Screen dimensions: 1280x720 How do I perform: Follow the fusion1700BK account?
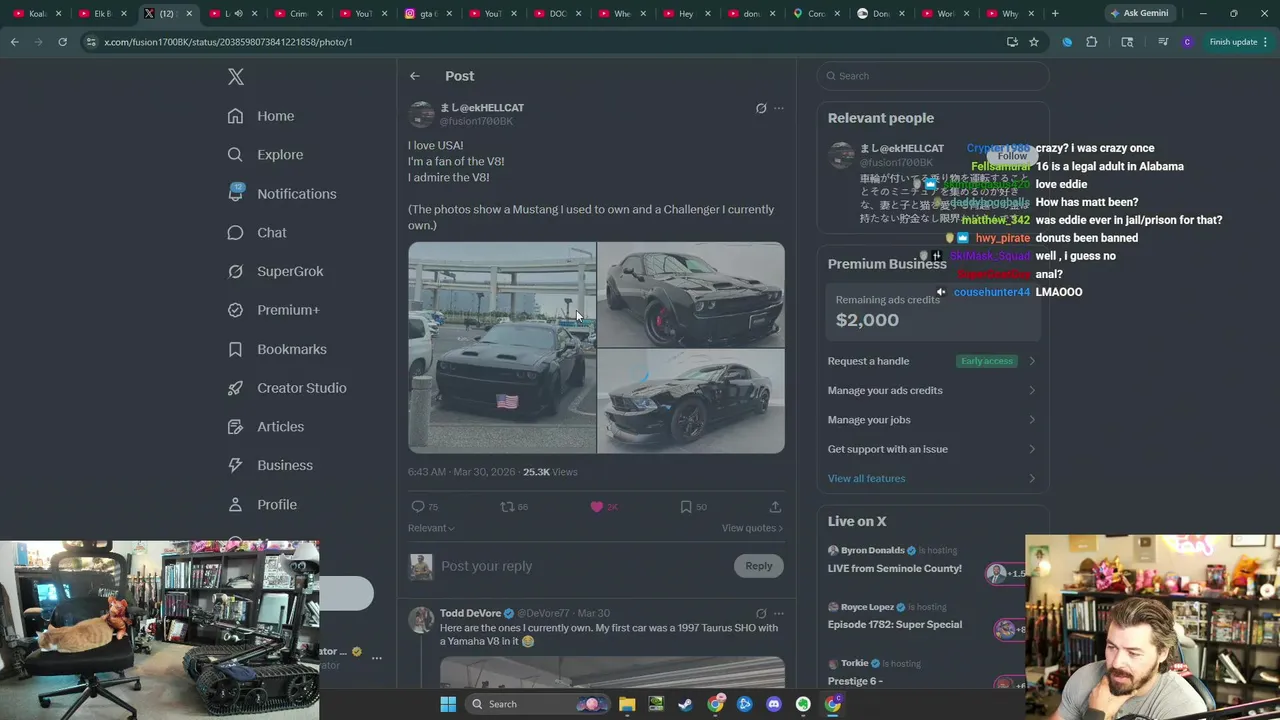coord(1012,156)
